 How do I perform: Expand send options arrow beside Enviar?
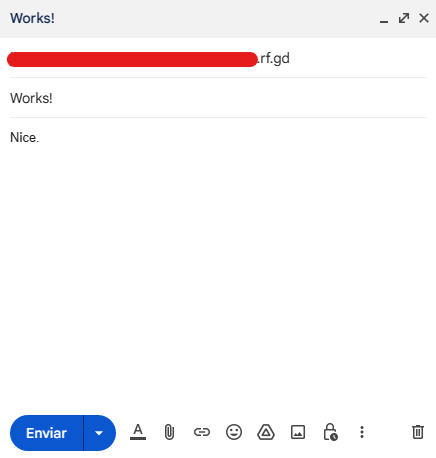tap(99, 433)
